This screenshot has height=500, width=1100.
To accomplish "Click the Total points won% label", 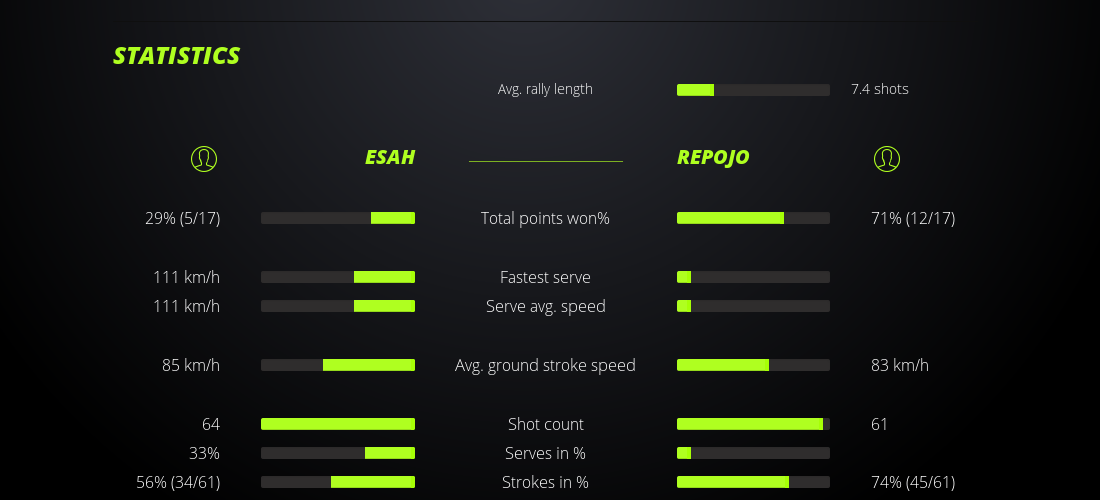I will [x=545, y=218].
